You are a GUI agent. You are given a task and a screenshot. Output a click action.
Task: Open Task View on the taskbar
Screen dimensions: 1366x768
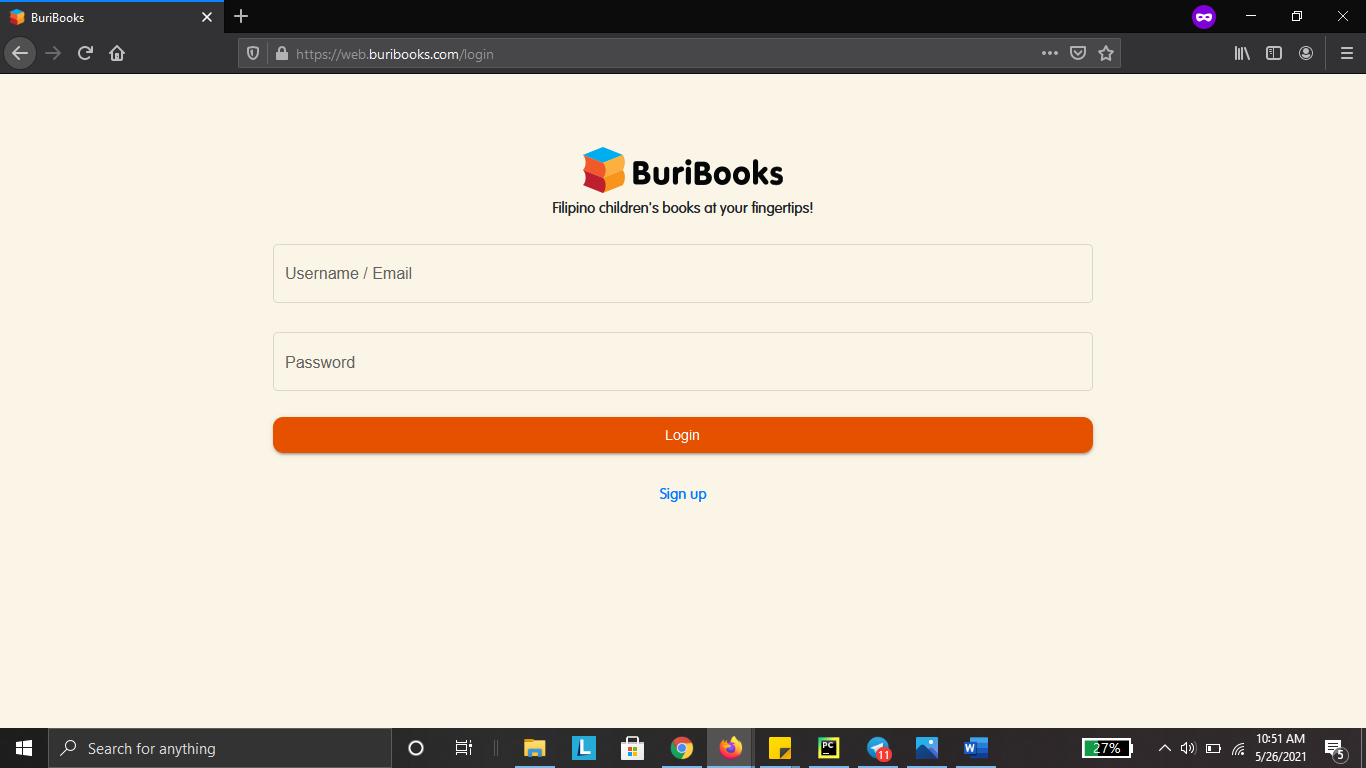pyautogui.click(x=463, y=748)
